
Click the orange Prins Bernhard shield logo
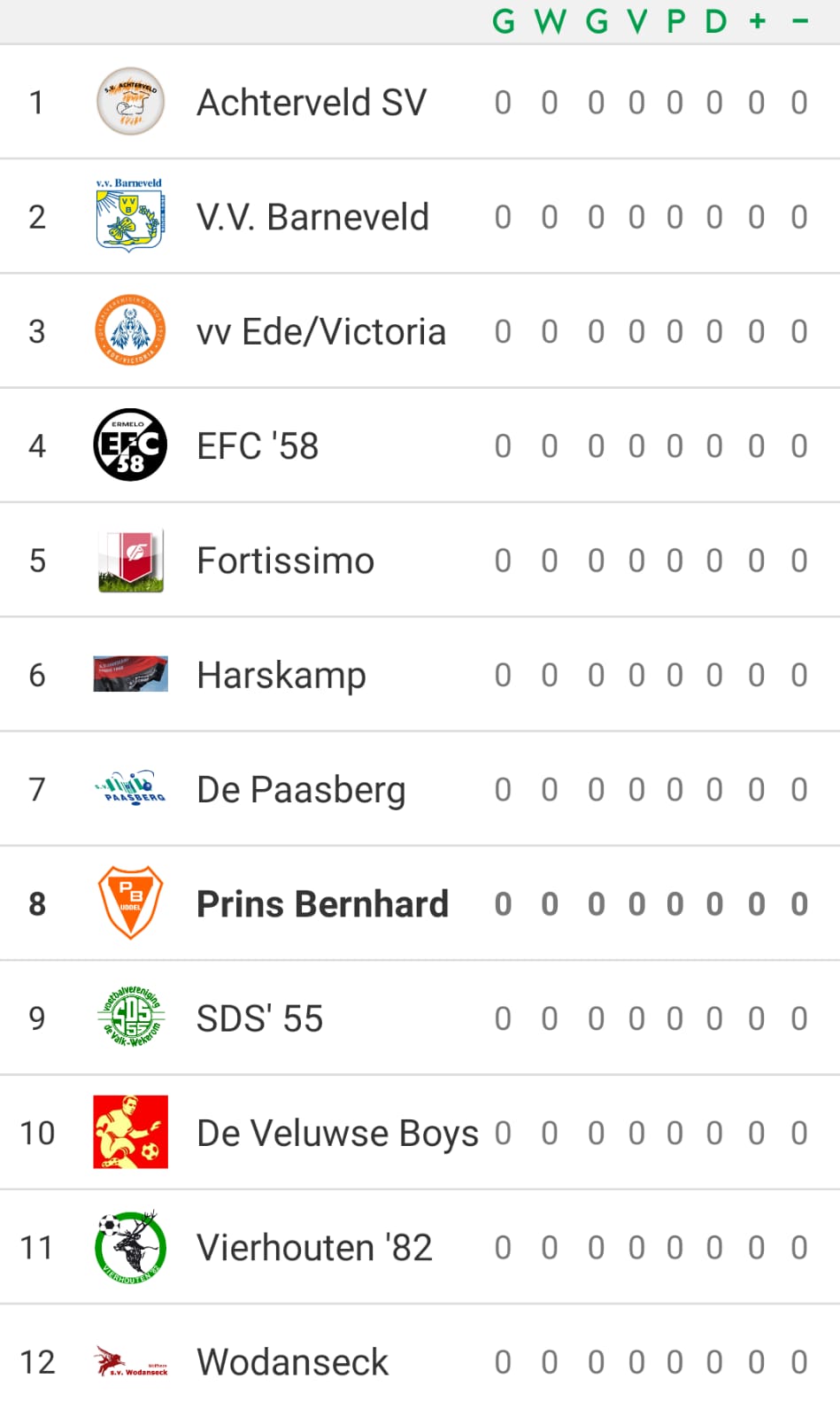130,902
